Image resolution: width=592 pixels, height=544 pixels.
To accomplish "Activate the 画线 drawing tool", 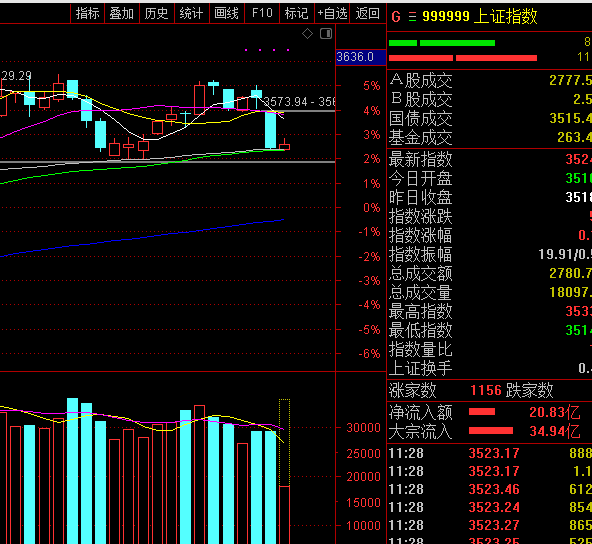I will coord(227,14).
